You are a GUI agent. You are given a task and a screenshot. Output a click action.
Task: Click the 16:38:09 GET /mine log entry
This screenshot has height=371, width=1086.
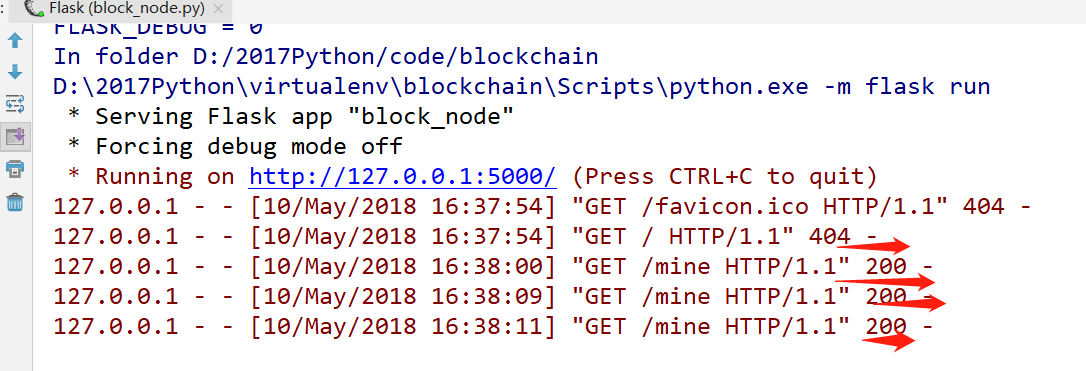coord(493,296)
